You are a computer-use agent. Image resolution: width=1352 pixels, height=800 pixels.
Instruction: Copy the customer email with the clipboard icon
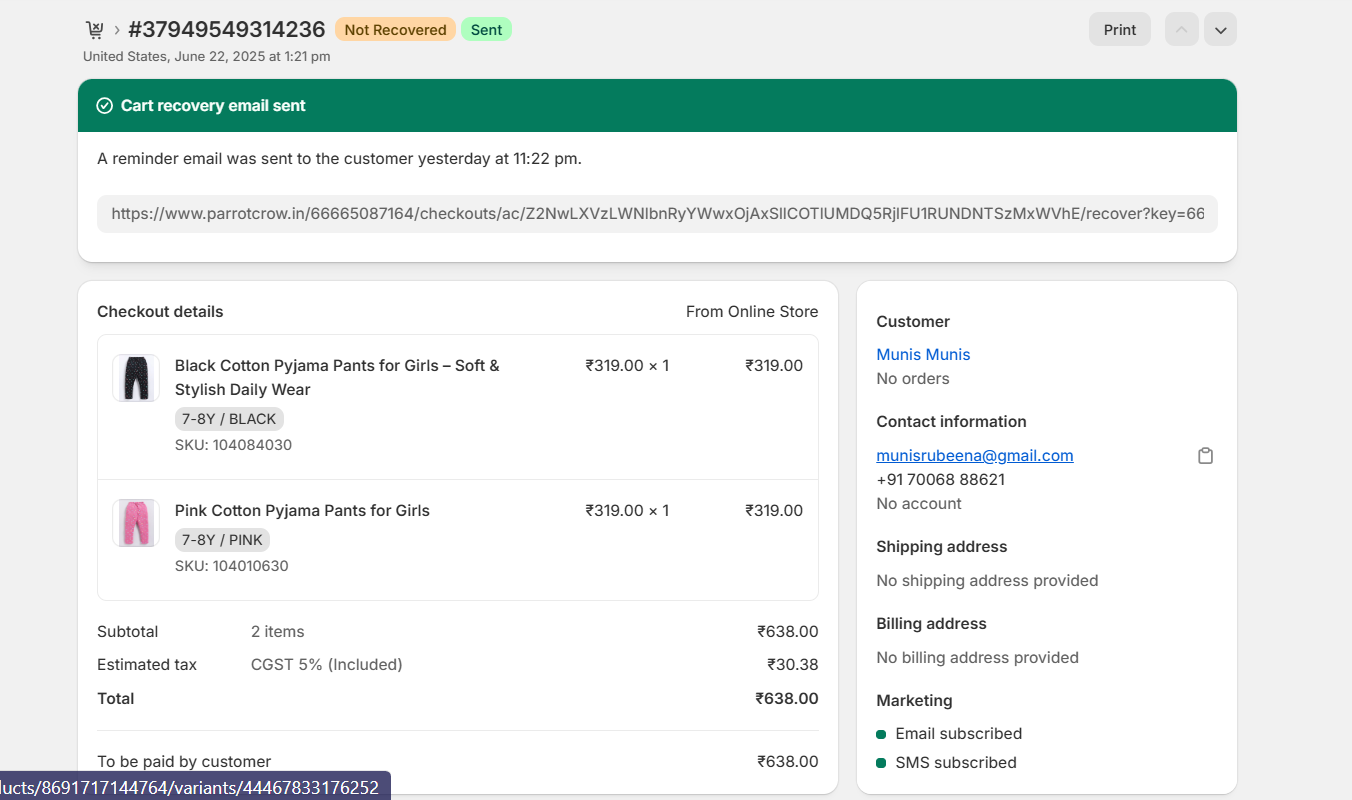coord(1205,456)
